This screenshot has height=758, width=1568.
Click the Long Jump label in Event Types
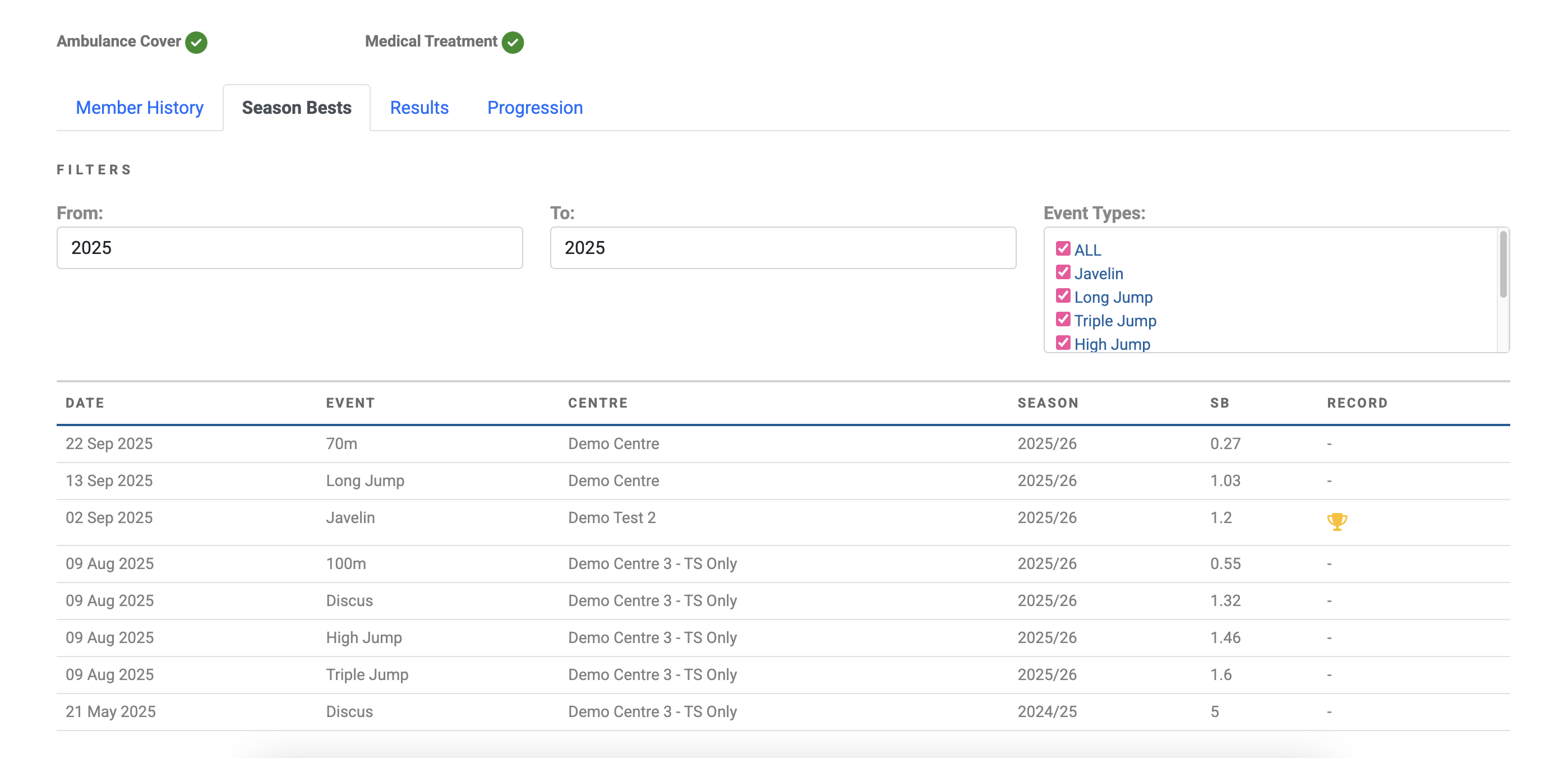pos(1113,298)
